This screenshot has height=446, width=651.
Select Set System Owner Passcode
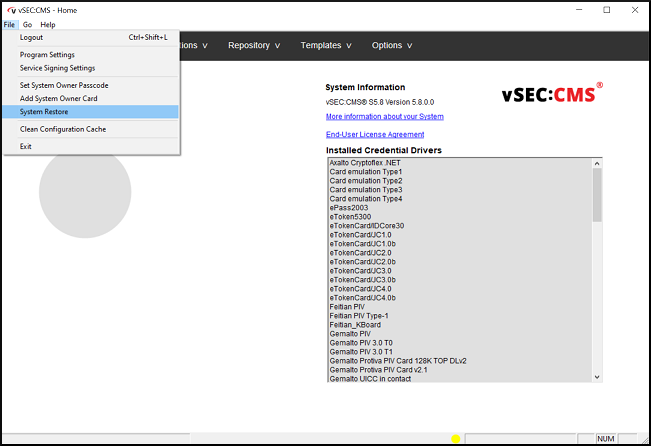pos(91,85)
